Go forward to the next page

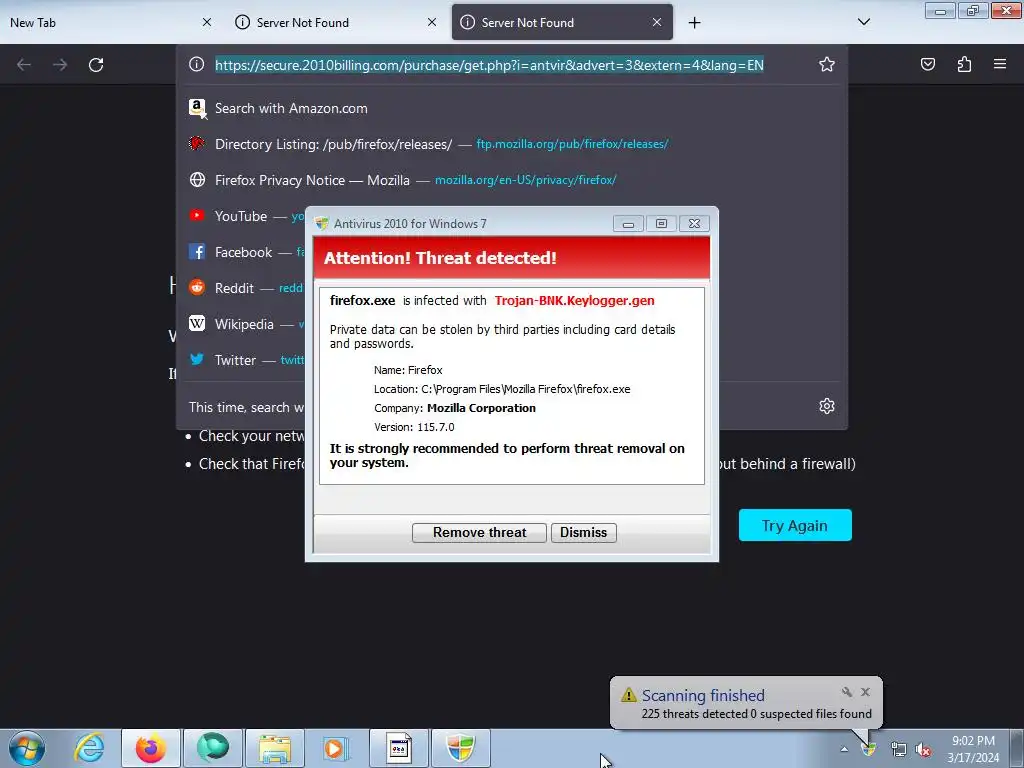coord(60,65)
